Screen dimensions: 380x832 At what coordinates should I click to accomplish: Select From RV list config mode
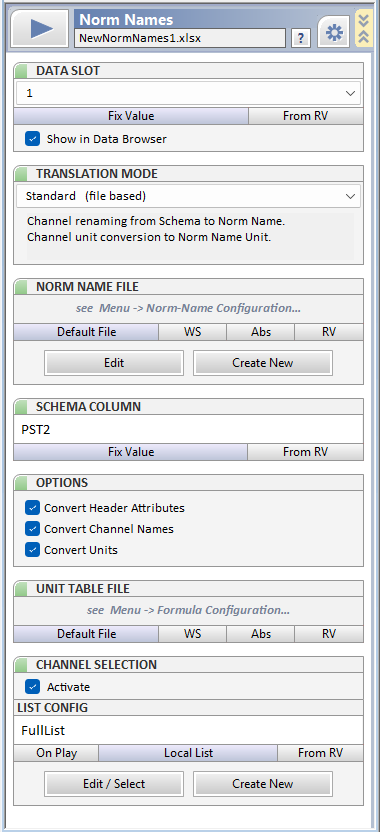321,753
